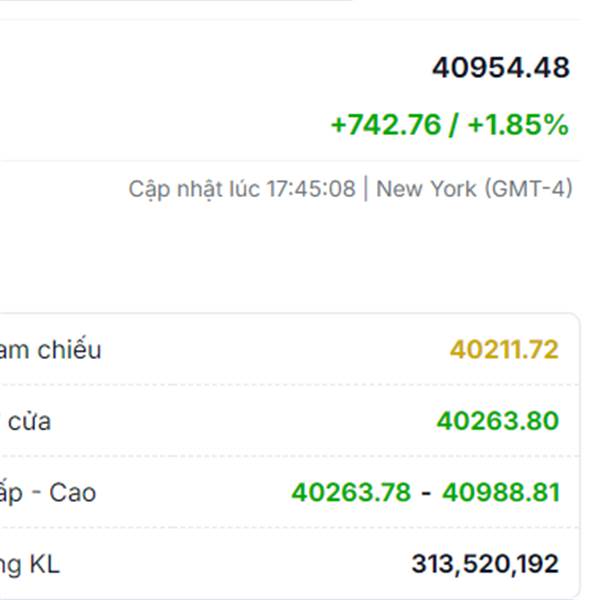
Task: Select the opening value 40263.80
Action: 498,421
